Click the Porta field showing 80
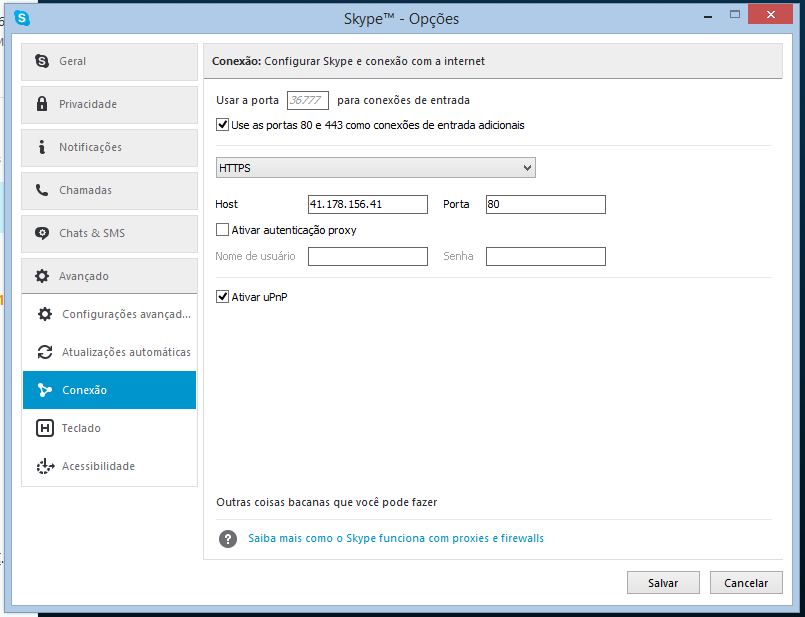 click(546, 204)
